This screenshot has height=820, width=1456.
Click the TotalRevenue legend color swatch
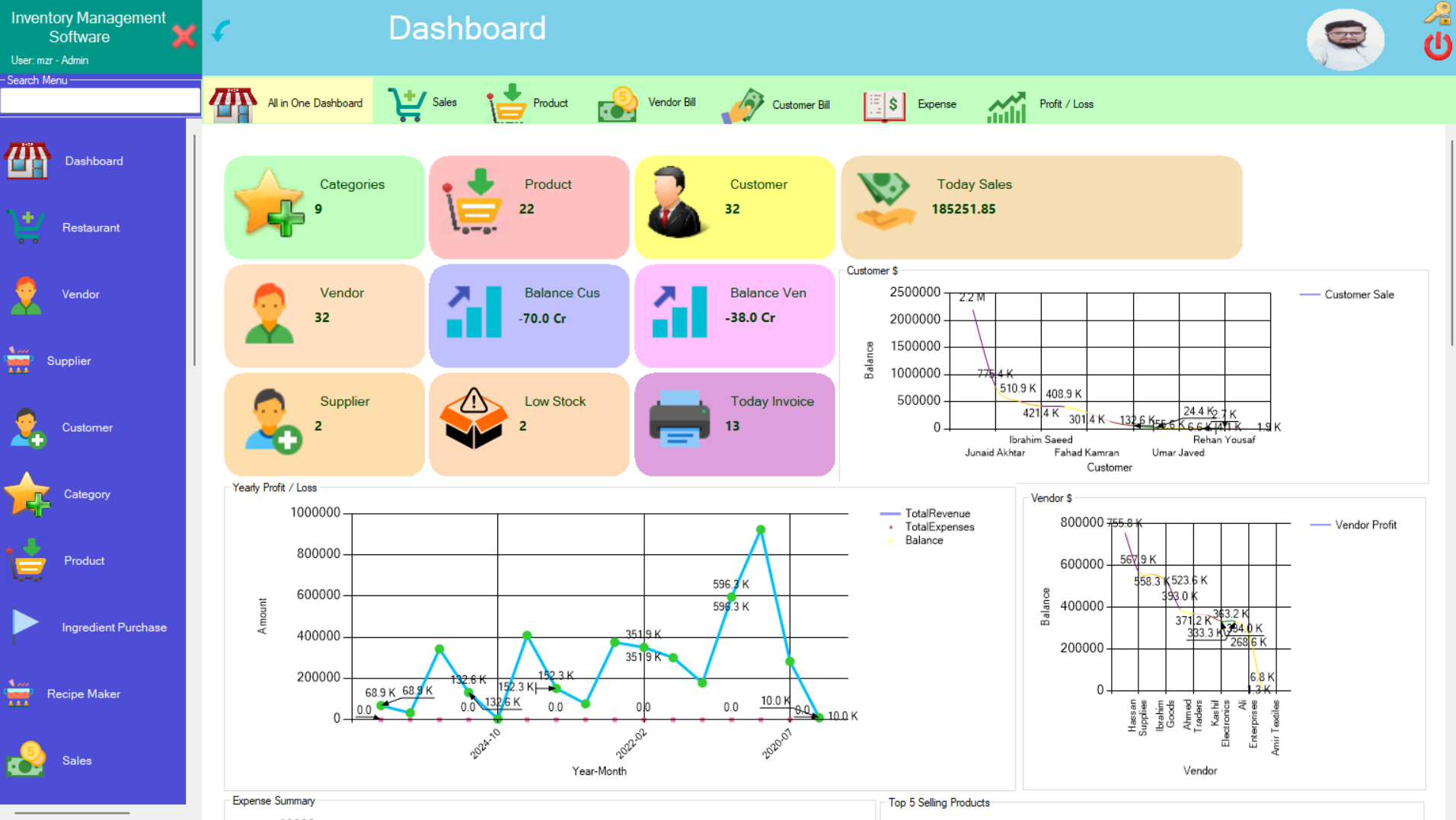pyautogui.click(x=889, y=514)
